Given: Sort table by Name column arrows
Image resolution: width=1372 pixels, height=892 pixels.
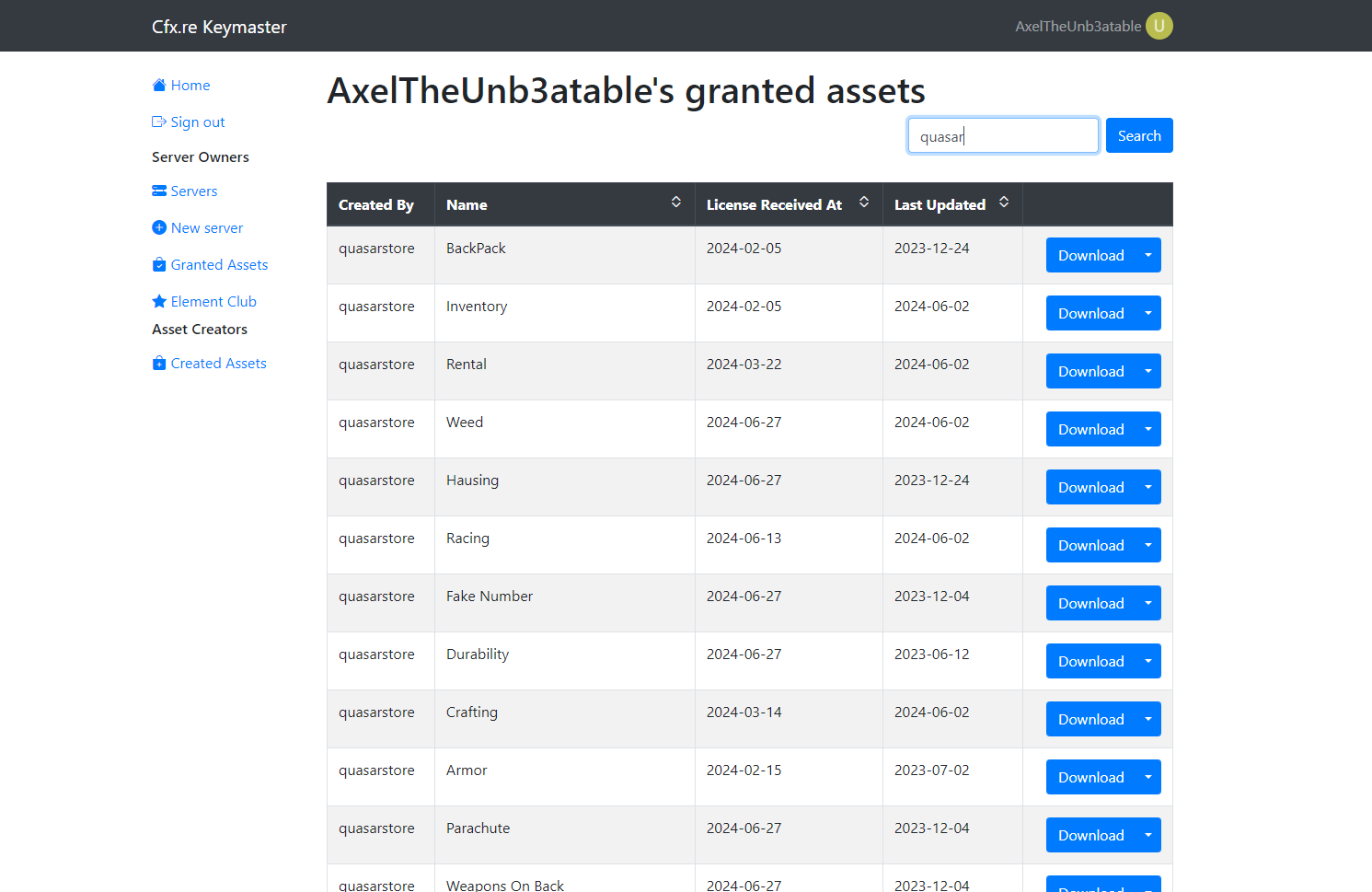Looking at the screenshot, I should [676, 202].
